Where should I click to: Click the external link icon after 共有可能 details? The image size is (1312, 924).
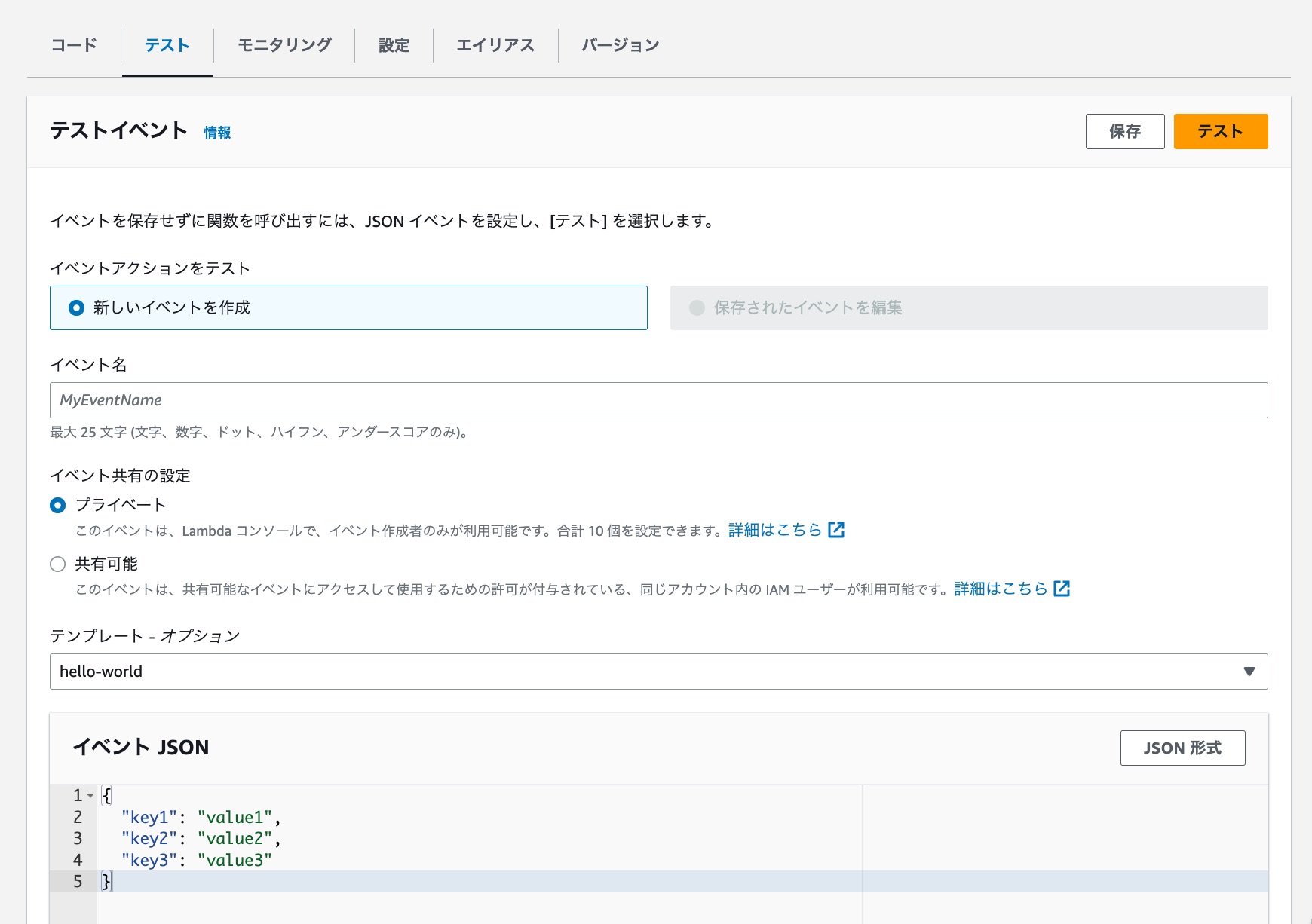pyautogui.click(x=1062, y=589)
